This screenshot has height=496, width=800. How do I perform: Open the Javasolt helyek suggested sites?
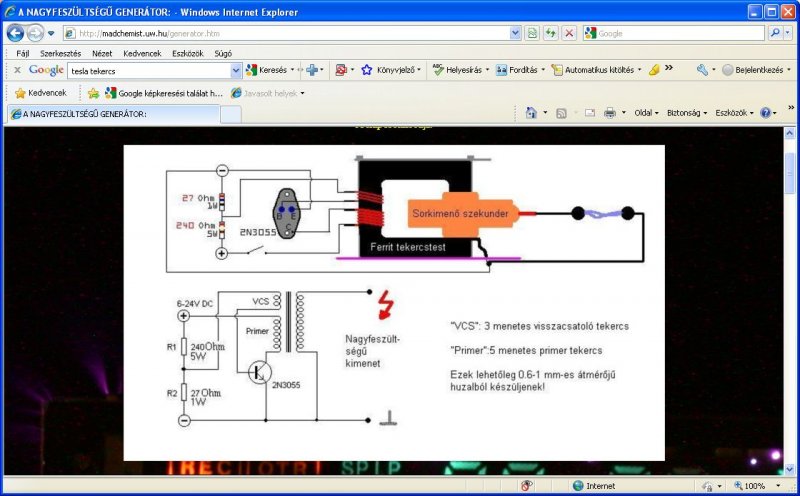click(268, 93)
